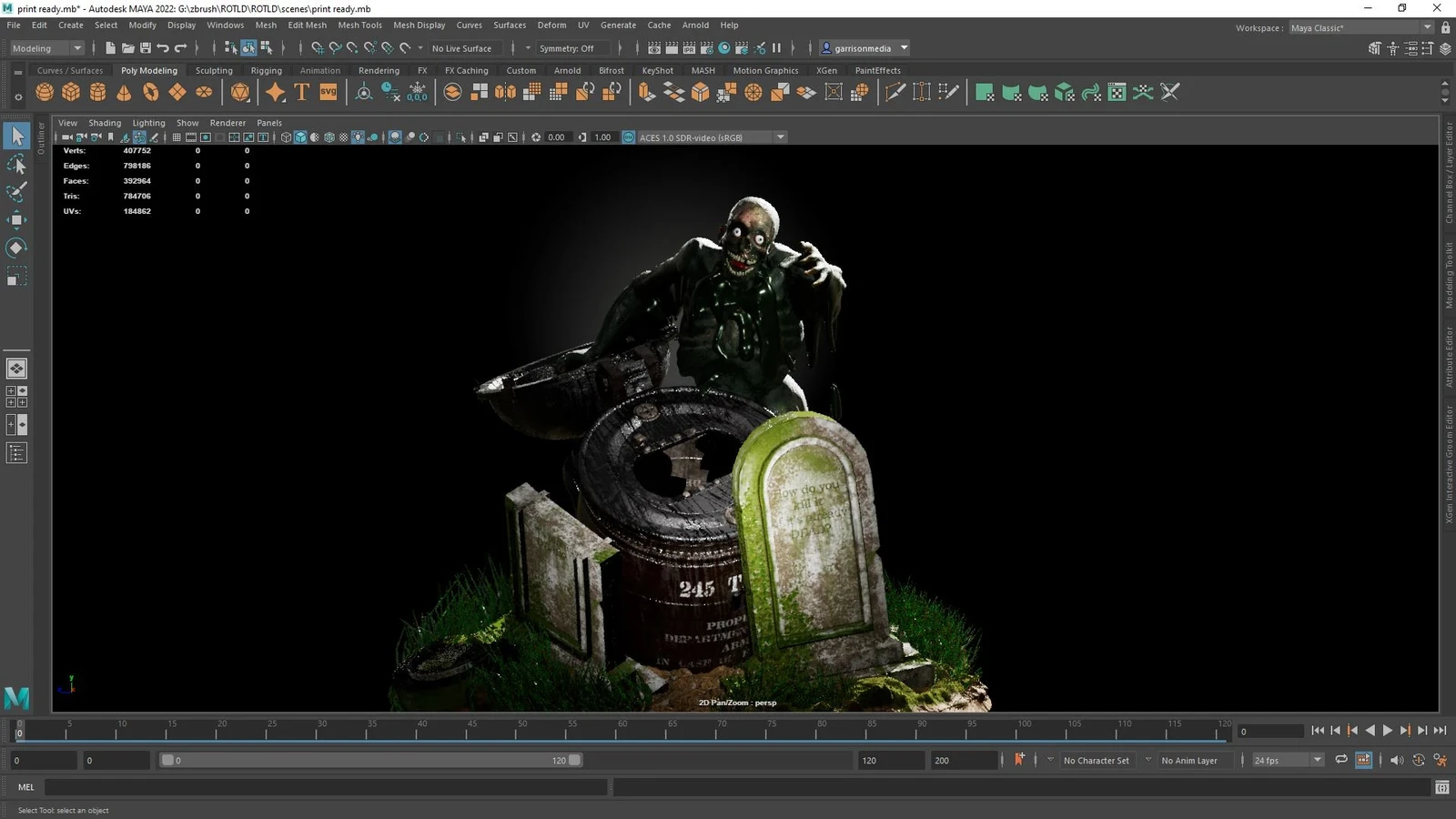The width and height of the screenshot is (1456, 819).
Task: Toggle wireframe-on-shaded display in the viewport bar
Action: pyautogui.click(x=329, y=137)
